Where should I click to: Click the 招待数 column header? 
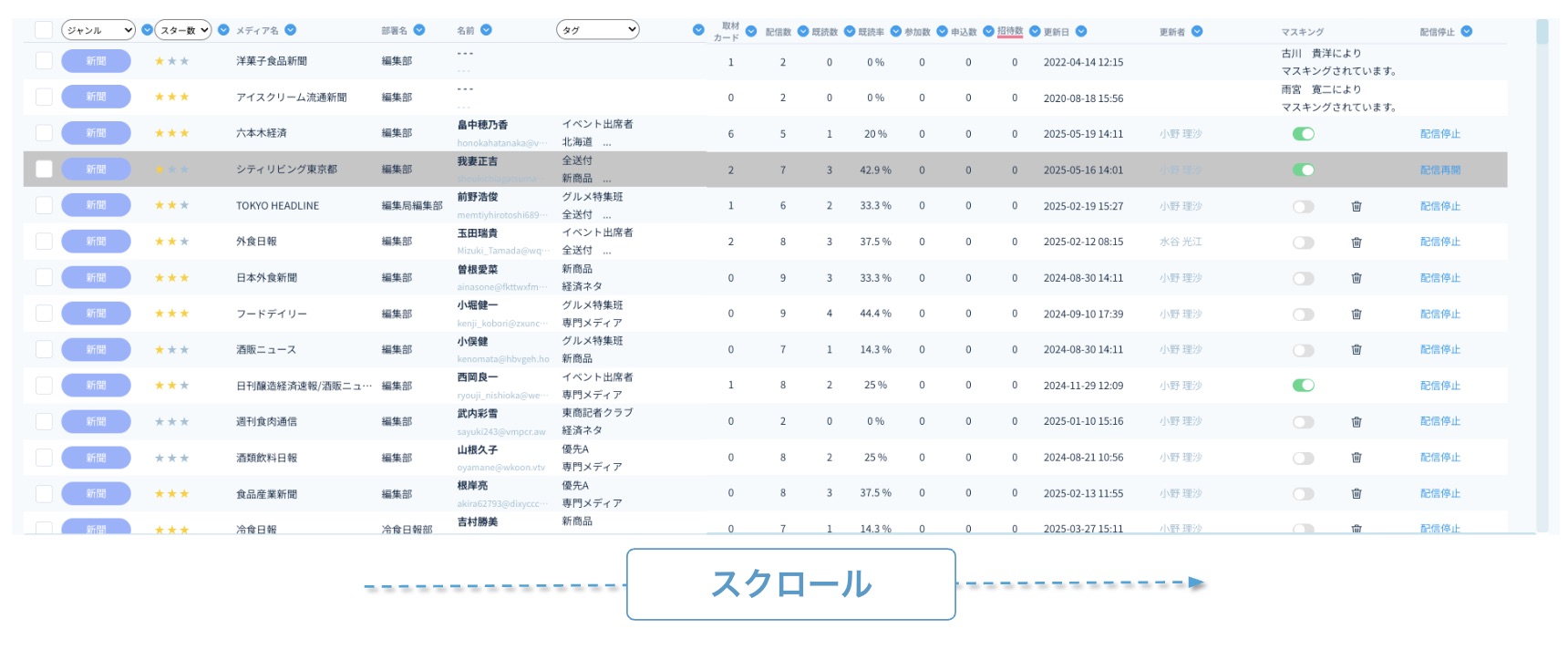[x=1009, y=31]
